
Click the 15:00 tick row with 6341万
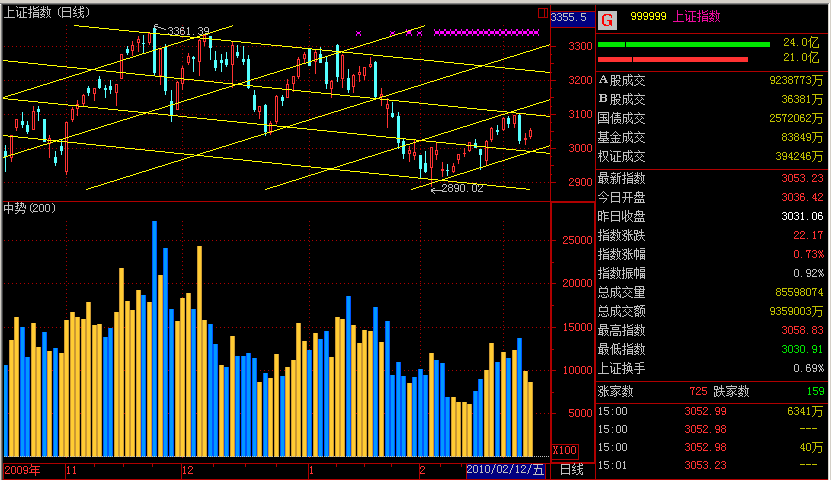coord(710,411)
